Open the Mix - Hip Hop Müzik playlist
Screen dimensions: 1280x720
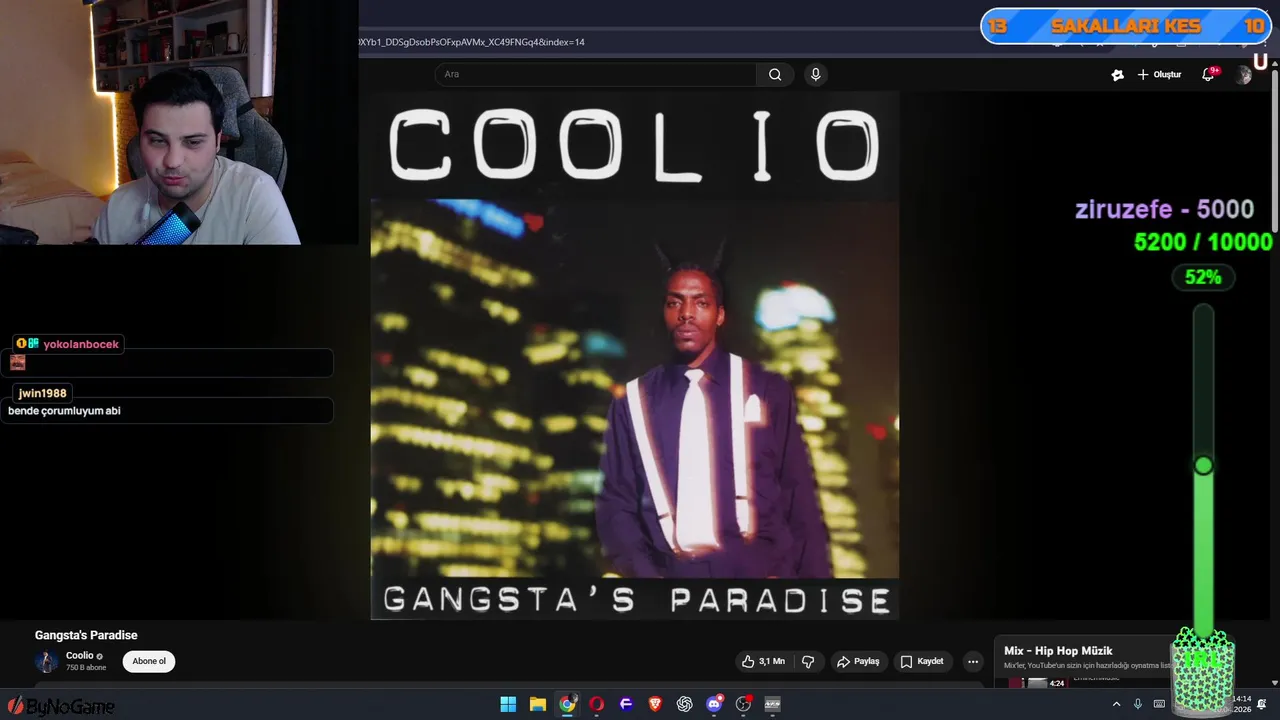pos(1058,651)
